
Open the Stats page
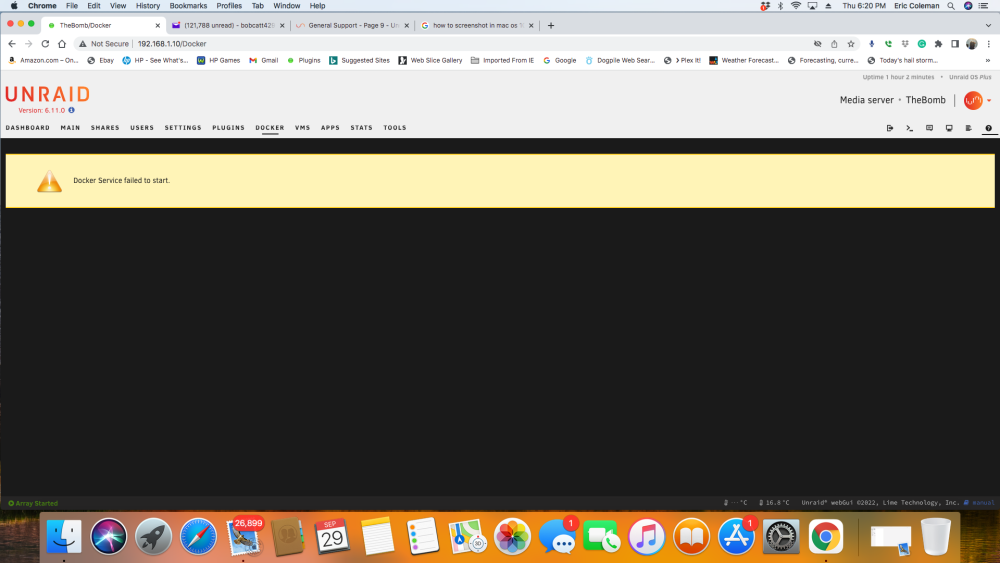click(x=362, y=128)
